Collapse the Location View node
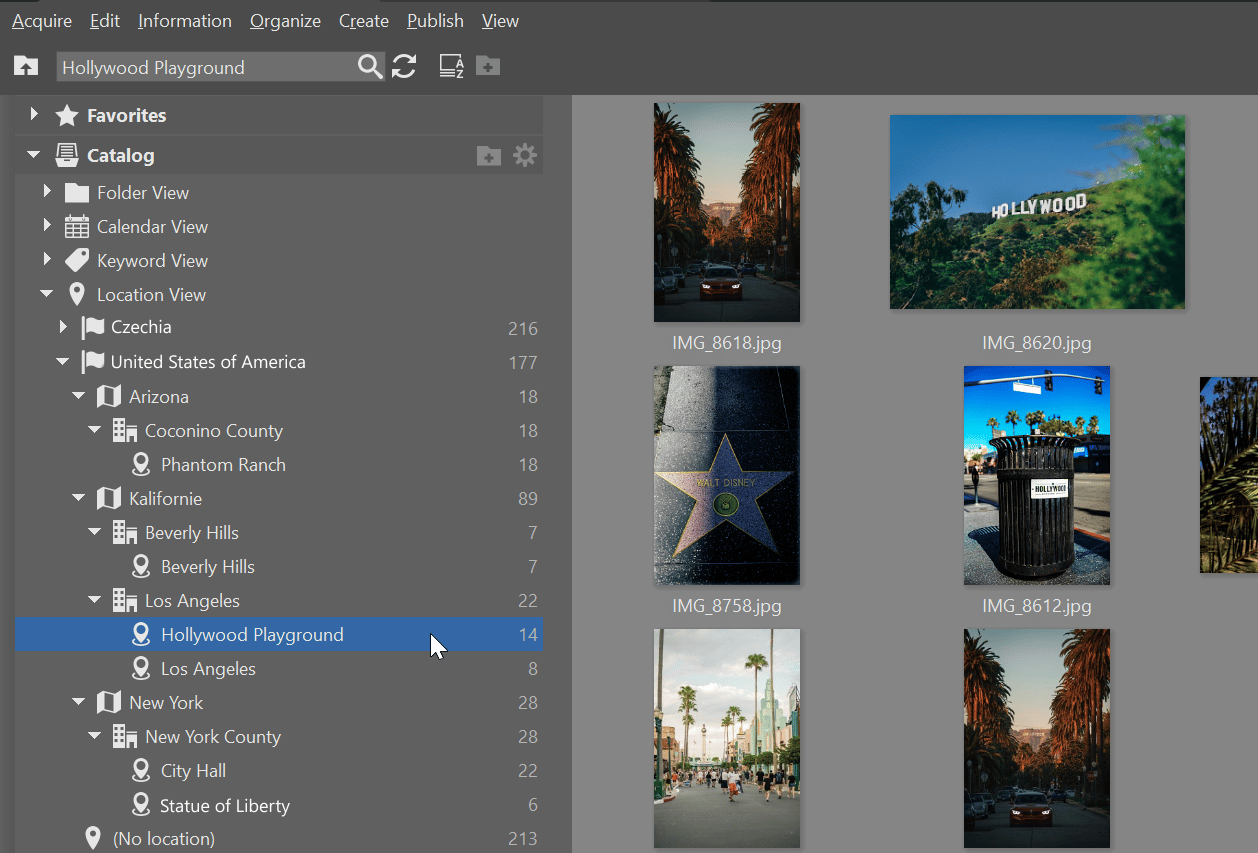Viewport: 1258px width, 853px height. click(x=47, y=294)
